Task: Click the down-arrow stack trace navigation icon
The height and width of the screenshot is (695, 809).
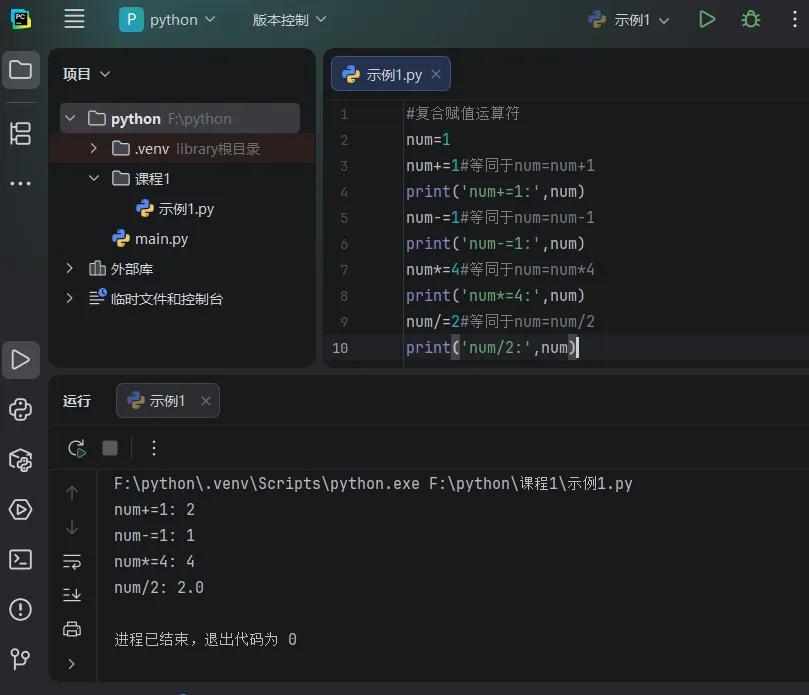Action: point(72,527)
